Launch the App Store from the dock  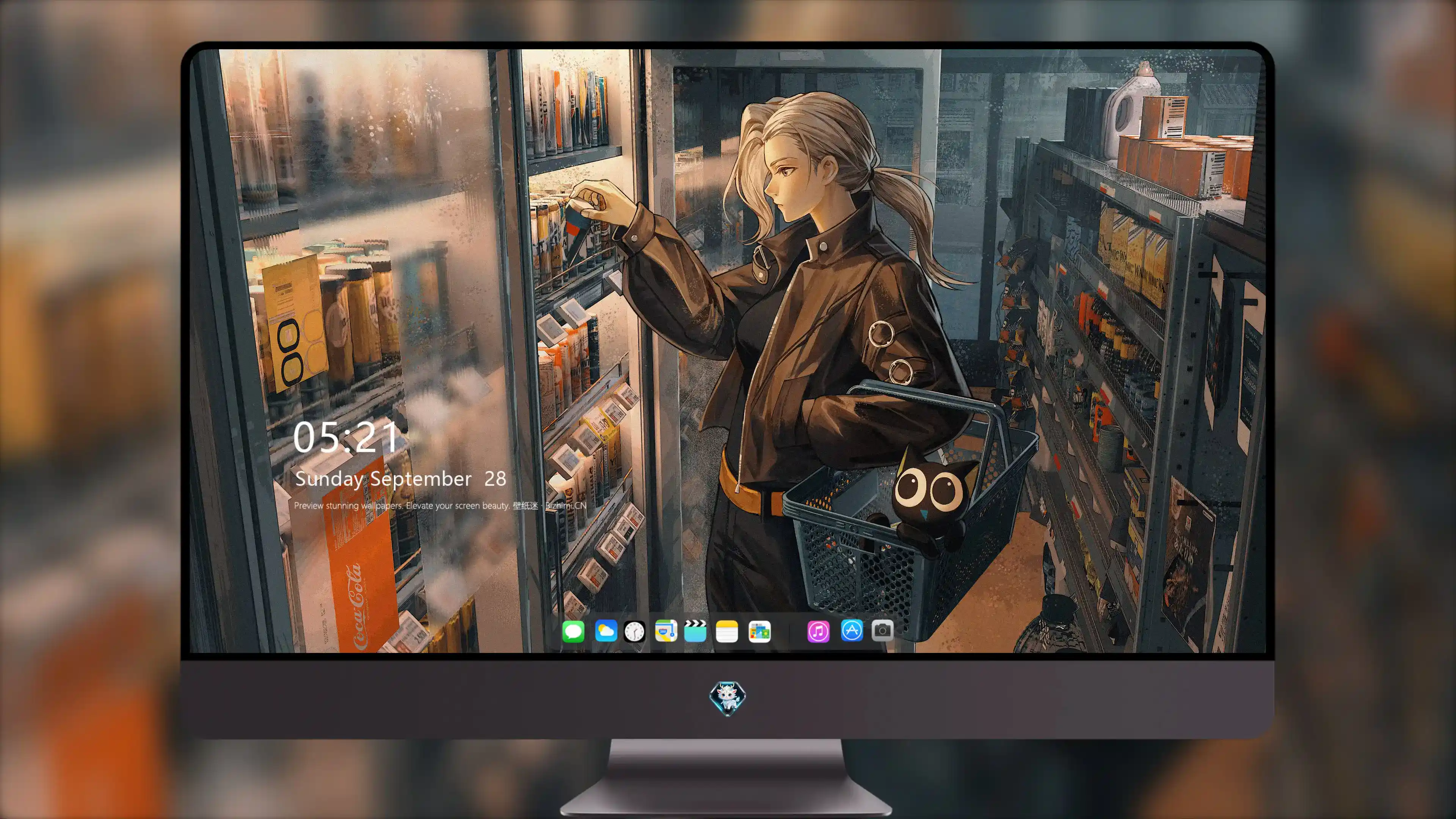tap(852, 630)
